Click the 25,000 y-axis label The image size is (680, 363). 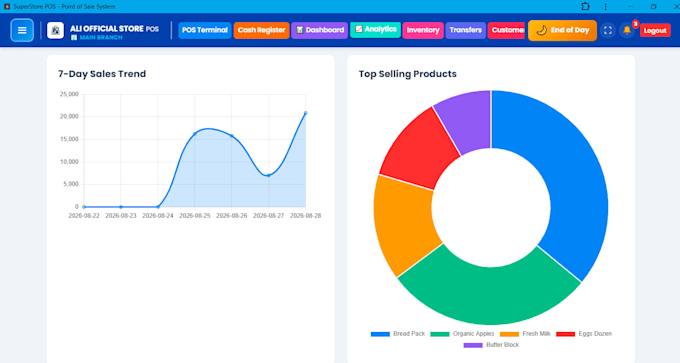pos(69,94)
